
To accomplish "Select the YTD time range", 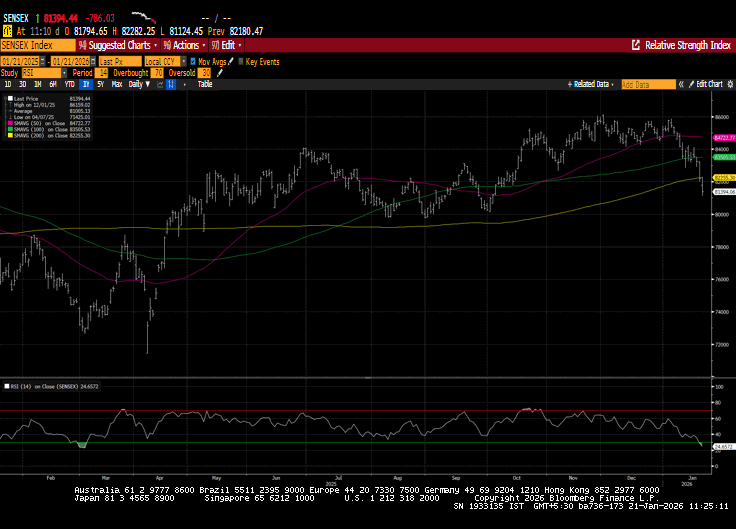I will [x=69, y=84].
